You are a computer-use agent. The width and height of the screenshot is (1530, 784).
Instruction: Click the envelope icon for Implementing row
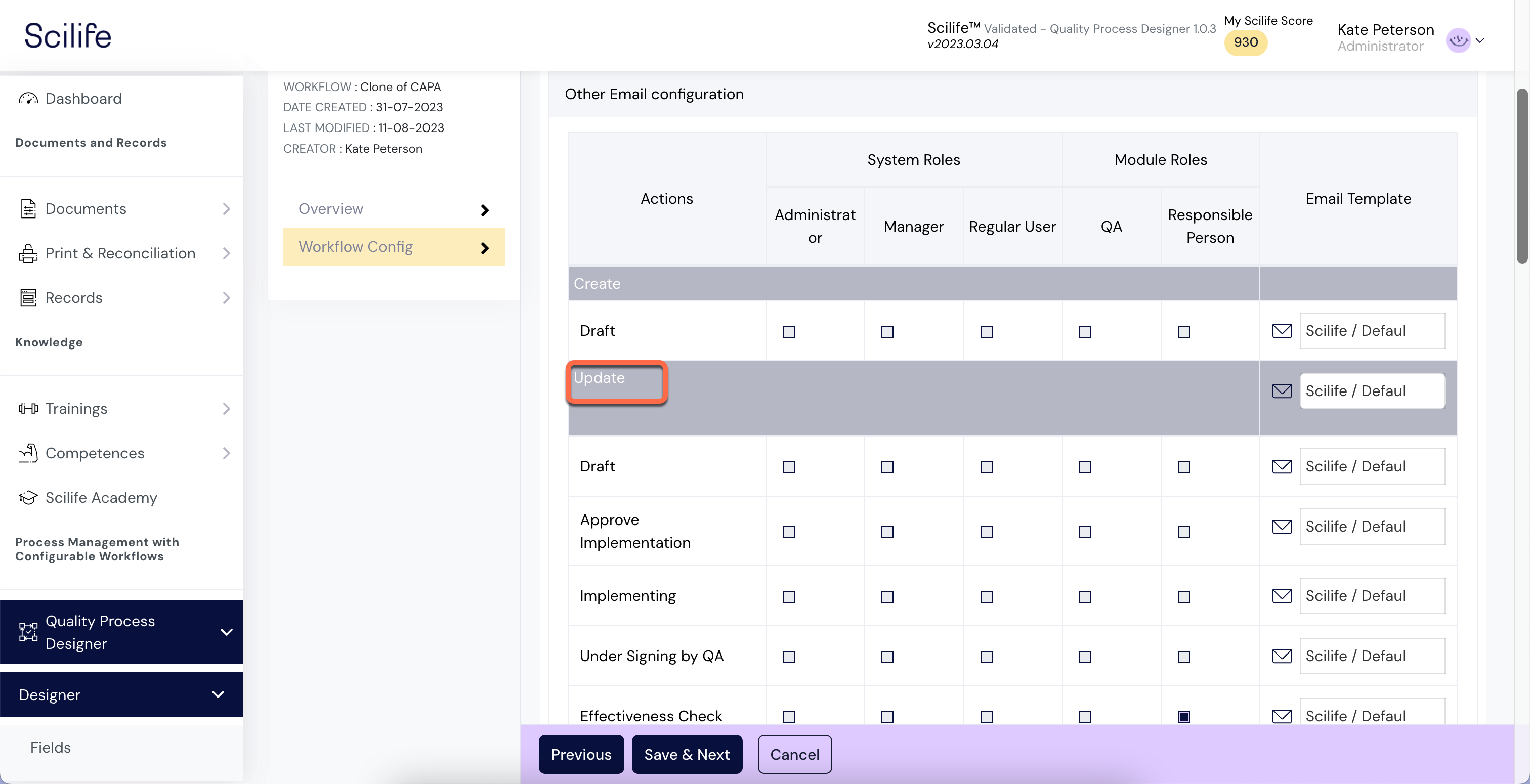point(1282,596)
